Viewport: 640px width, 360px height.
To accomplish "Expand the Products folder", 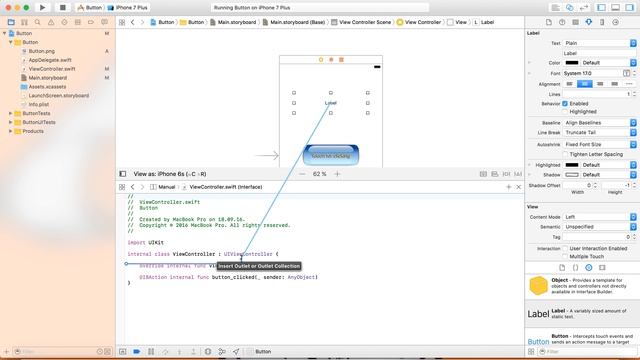I will point(11,131).
